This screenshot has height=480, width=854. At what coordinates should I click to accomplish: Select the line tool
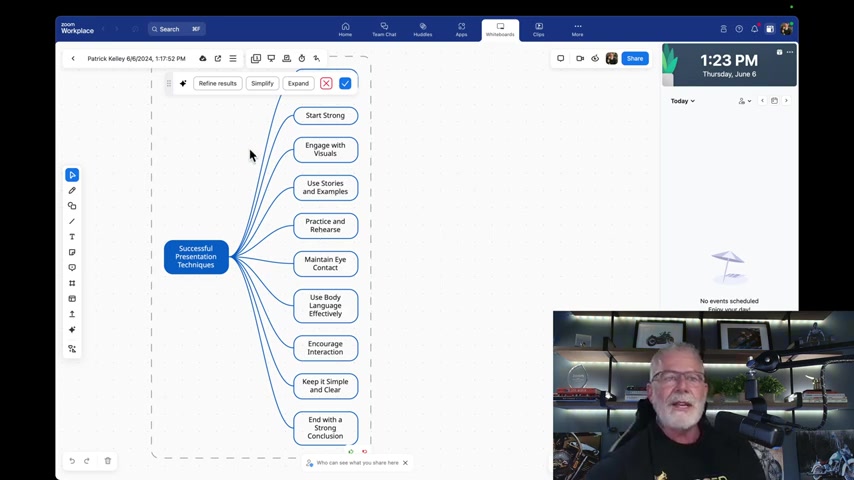[x=72, y=221]
